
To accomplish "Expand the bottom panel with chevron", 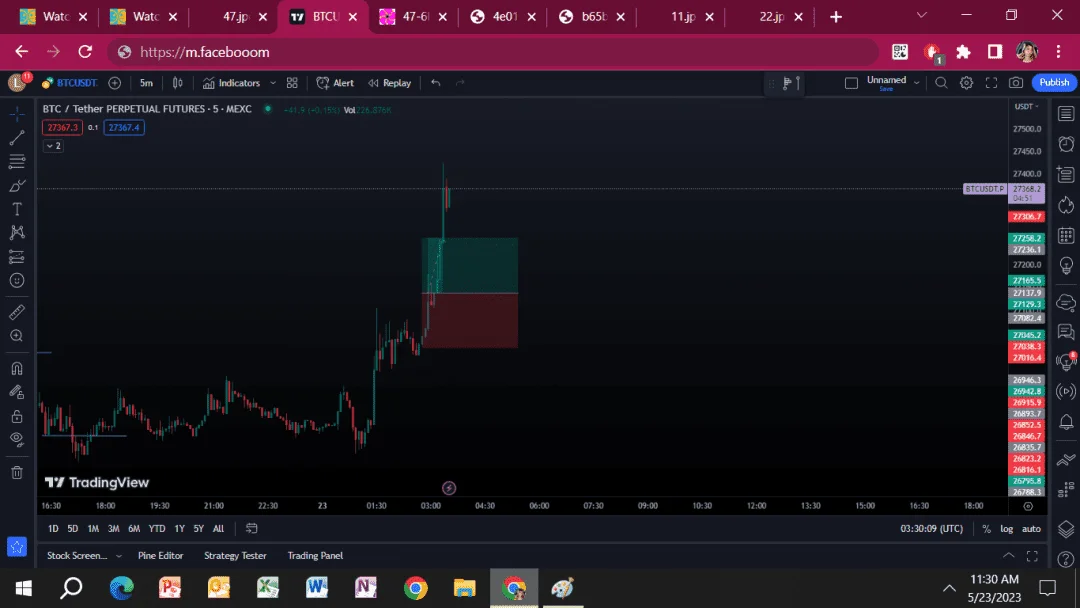I will pos(1008,556).
